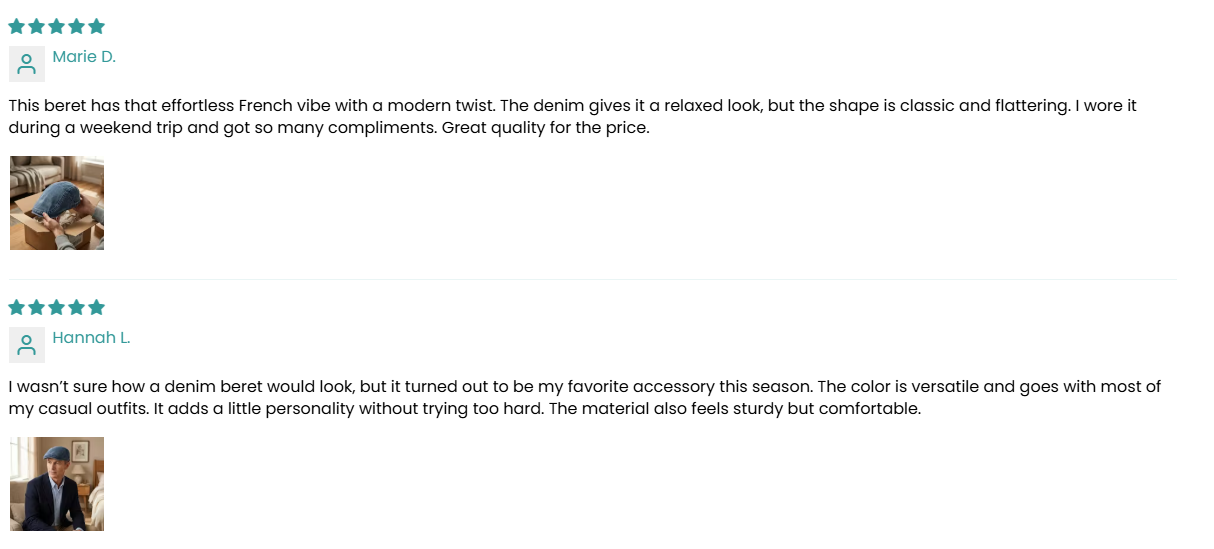Open the Hannah L. reviewer name link

[x=91, y=338]
